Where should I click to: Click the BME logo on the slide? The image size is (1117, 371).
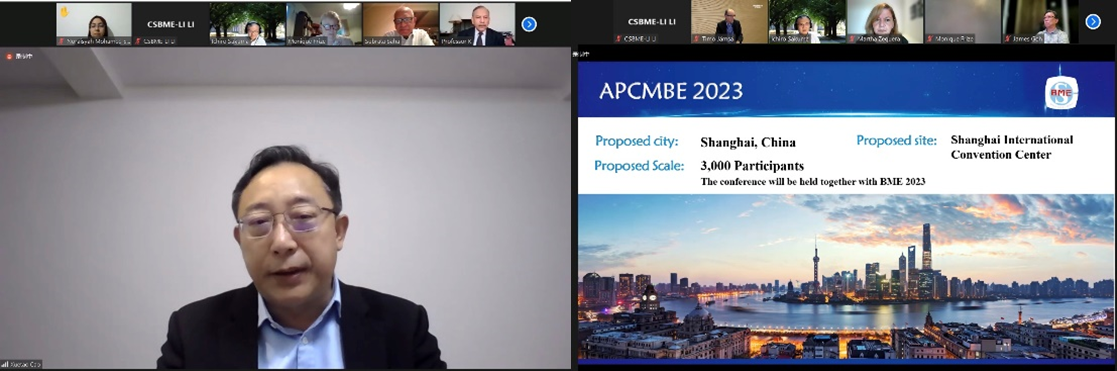pos(1061,91)
